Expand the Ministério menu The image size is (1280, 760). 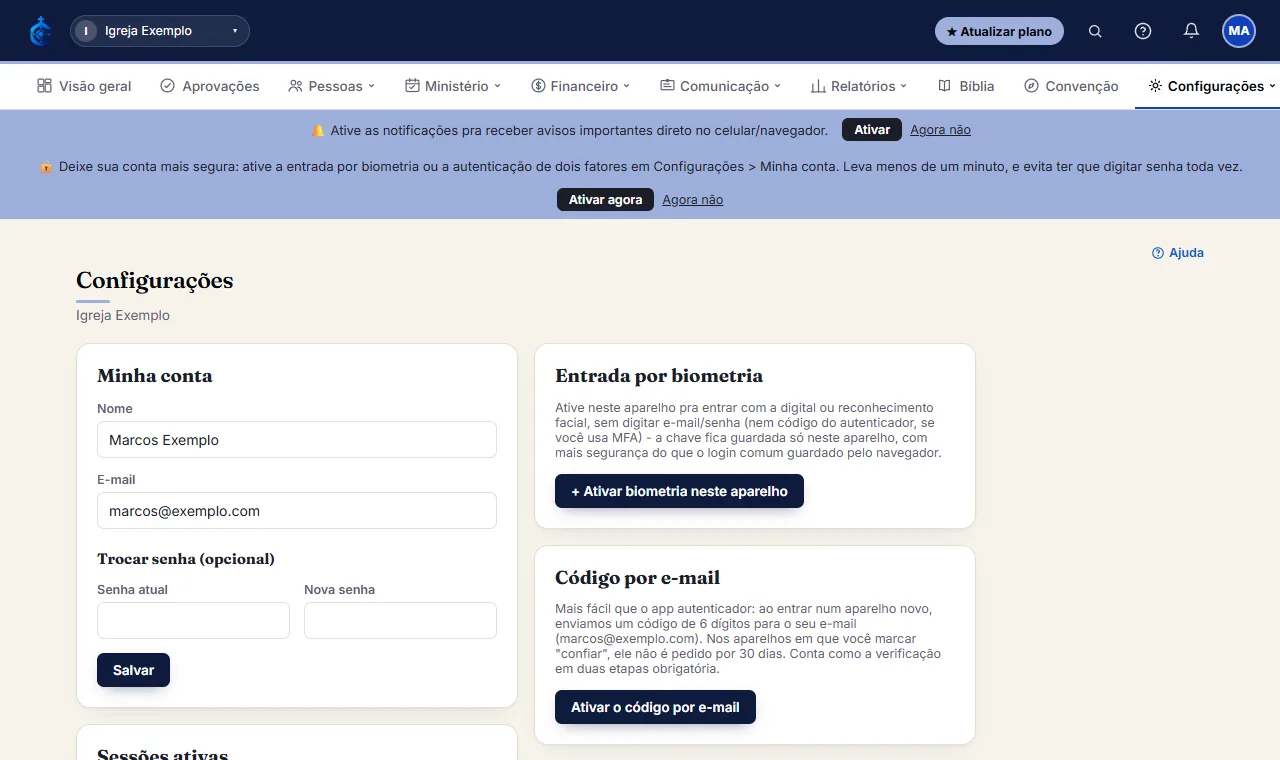click(453, 86)
